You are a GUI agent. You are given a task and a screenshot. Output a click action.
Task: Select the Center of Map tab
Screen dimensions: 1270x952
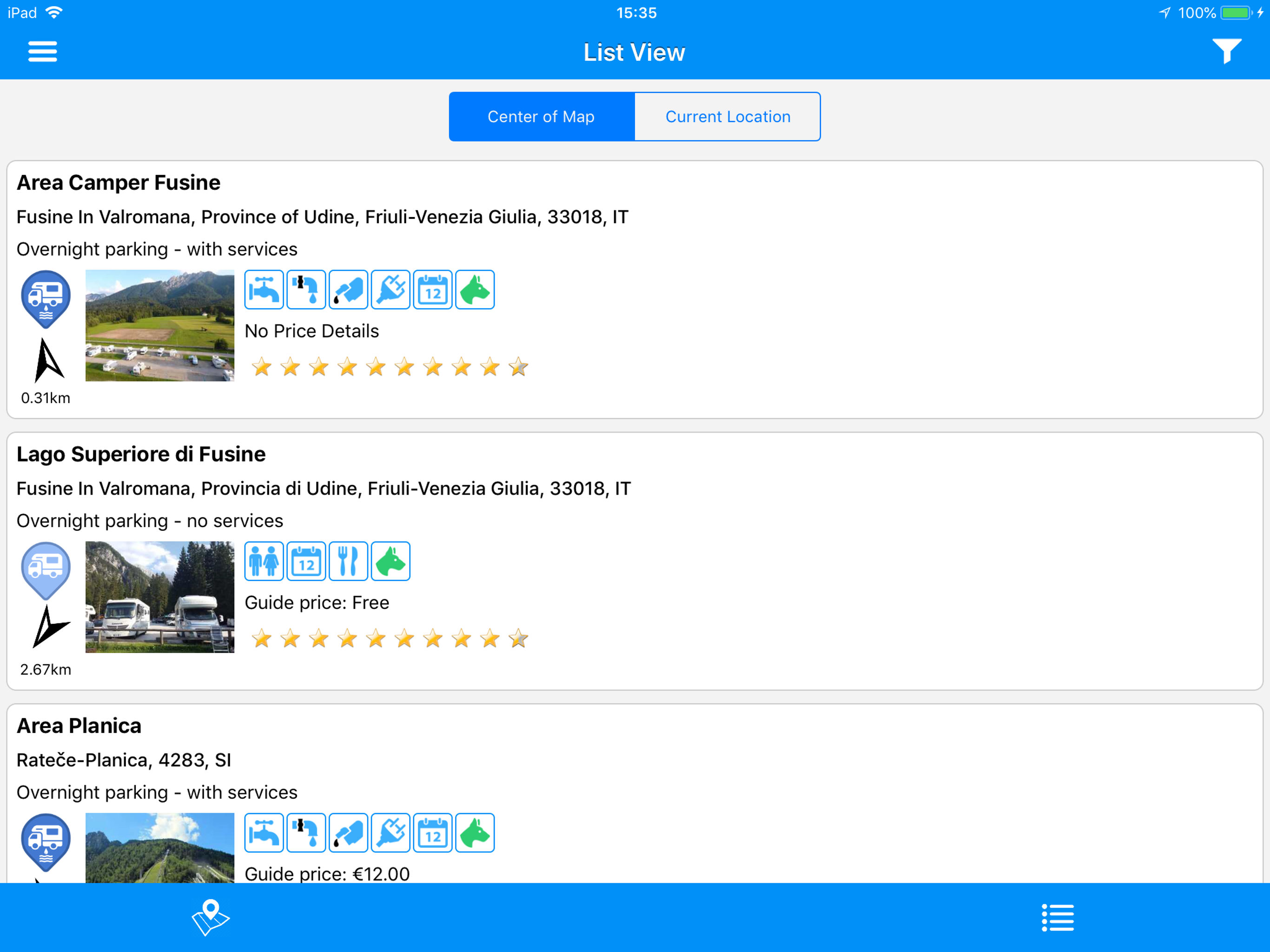click(542, 117)
